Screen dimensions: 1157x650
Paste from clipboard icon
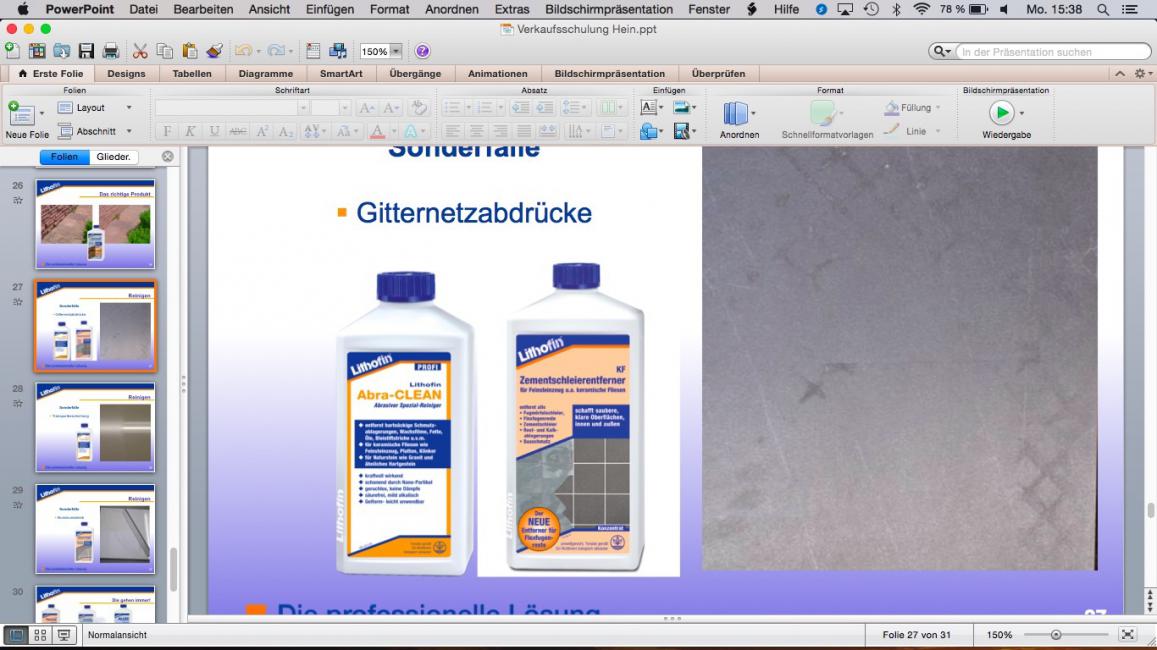pos(190,51)
